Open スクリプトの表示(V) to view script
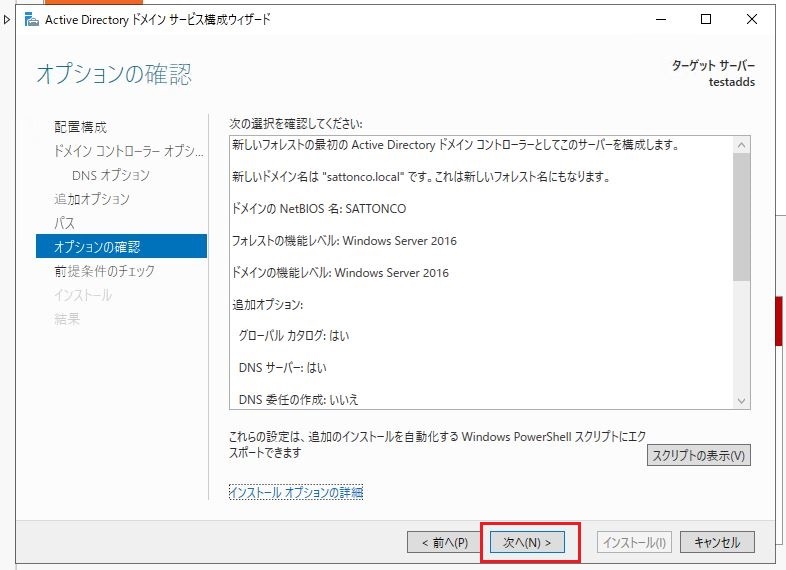The width and height of the screenshot is (786, 570). [x=698, y=455]
